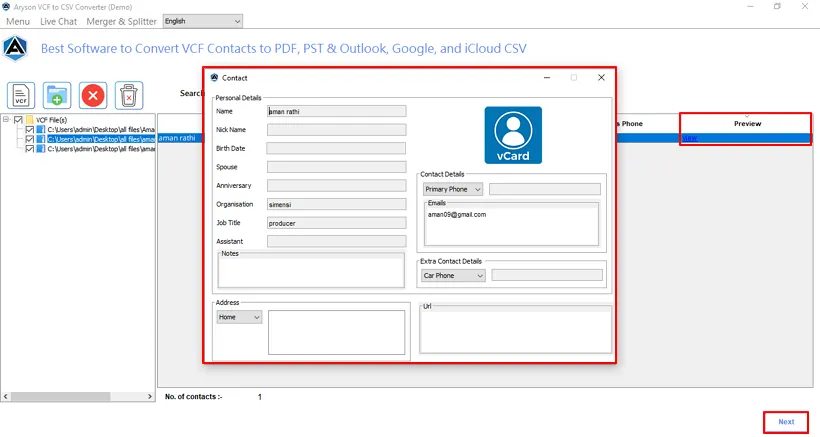Click the Assistant input field
The height and width of the screenshot is (437, 820).
(336, 242)
